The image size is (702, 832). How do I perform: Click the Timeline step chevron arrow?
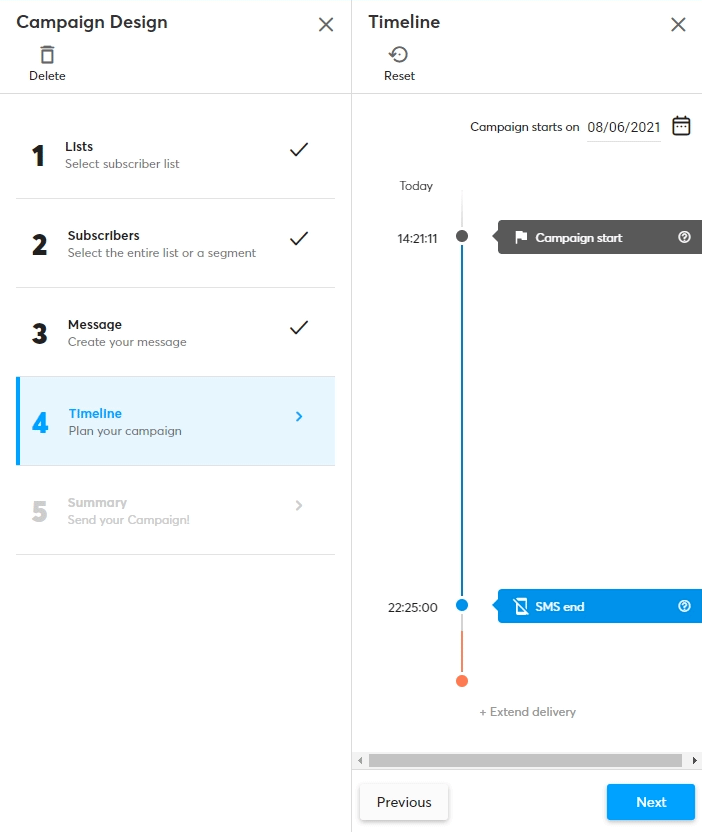pos(299,416)
